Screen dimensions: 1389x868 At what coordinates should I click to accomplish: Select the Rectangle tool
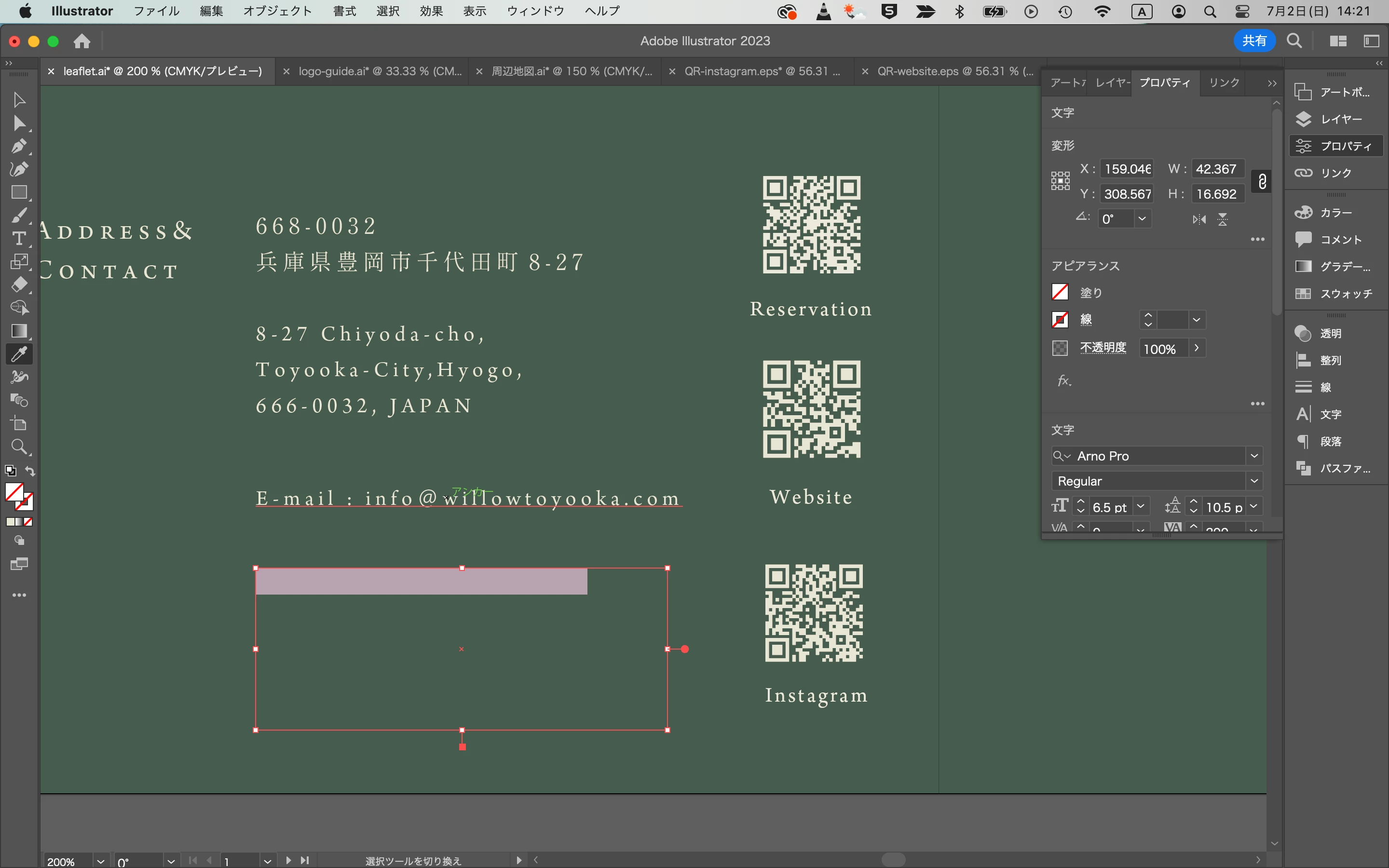(x=19, y=192)
